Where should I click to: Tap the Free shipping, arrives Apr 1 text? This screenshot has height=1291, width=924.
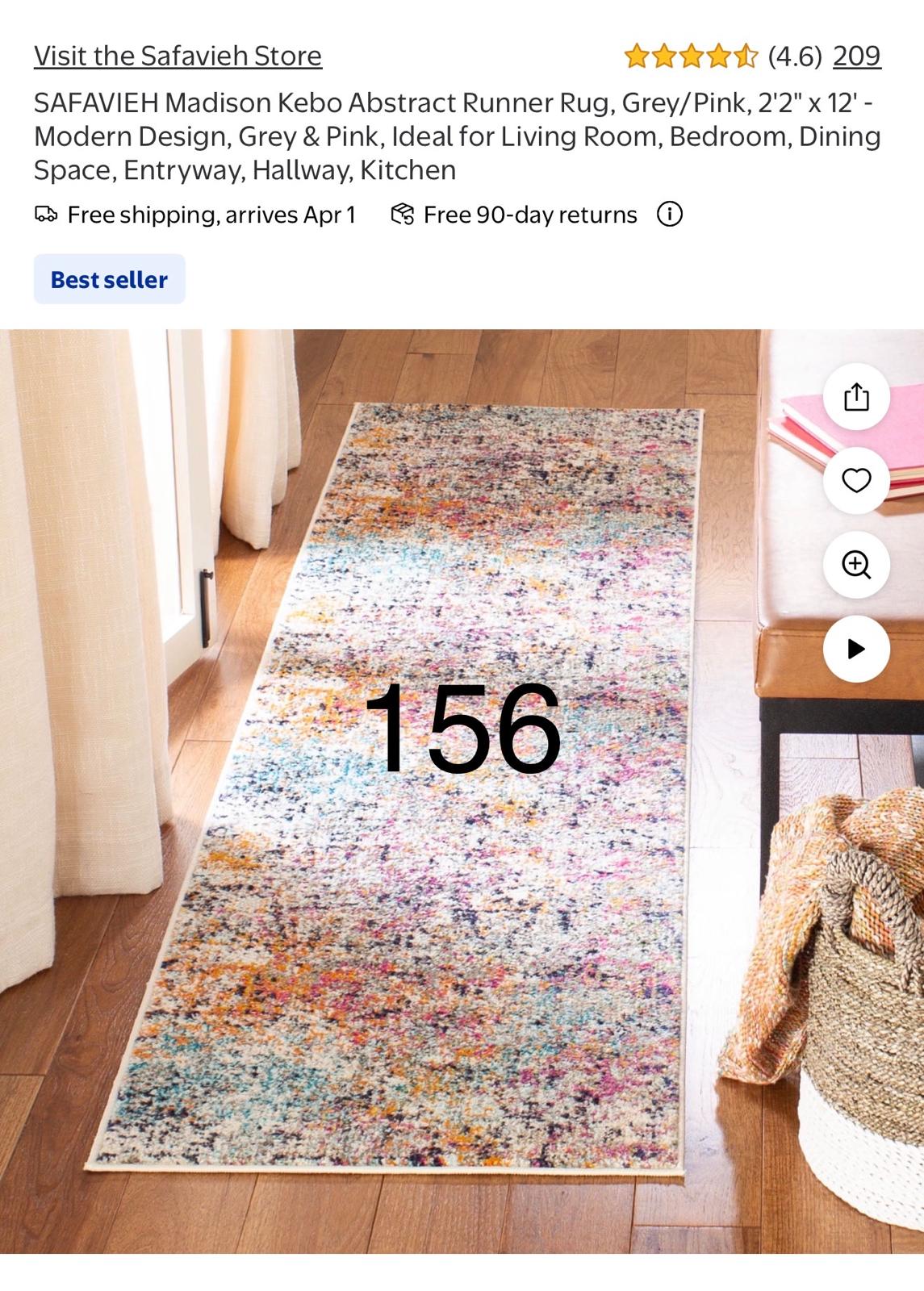tap(211, 215)
